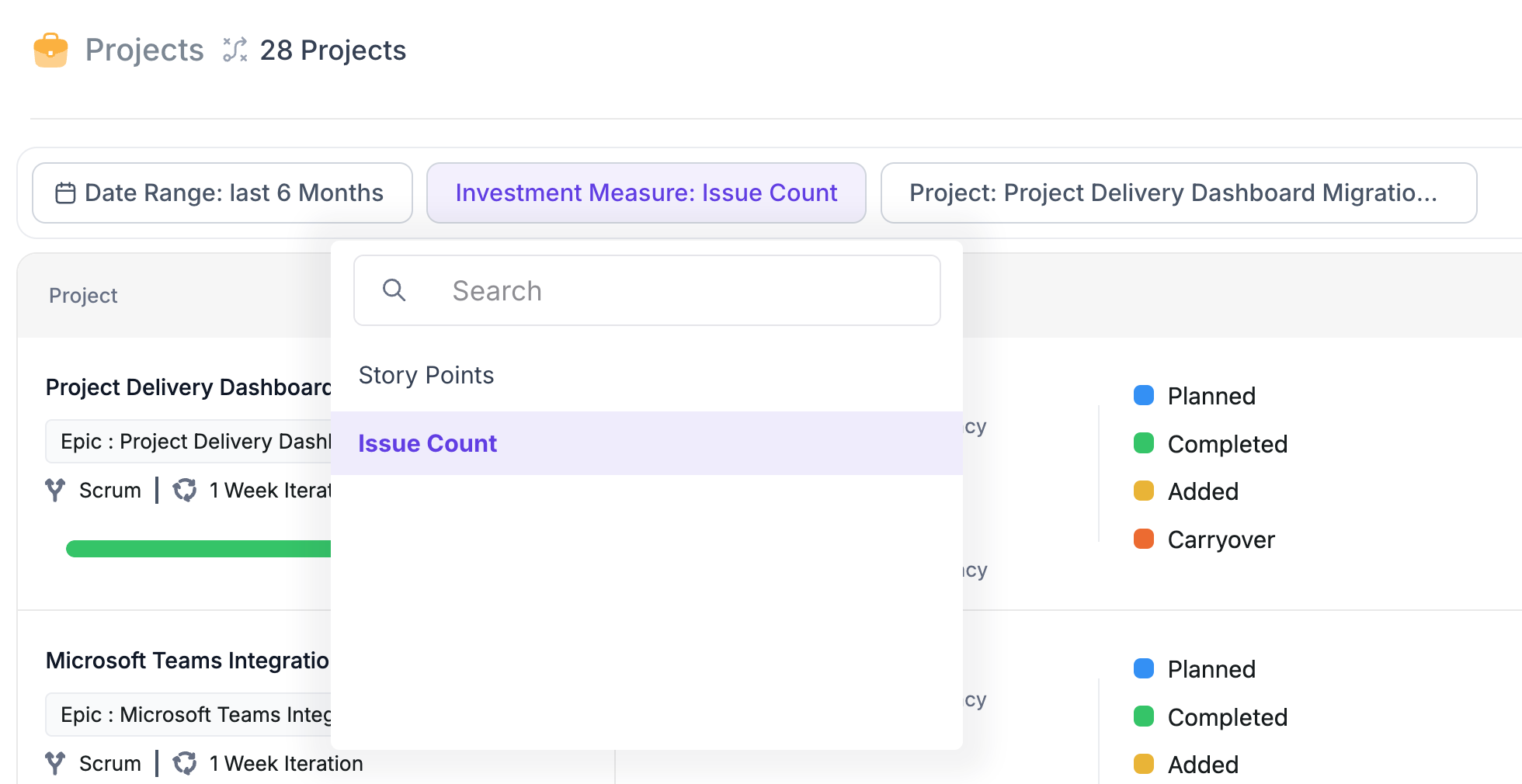
Task: Open the Microsoft Teams Integration project title
Action: tap(188, 660)
